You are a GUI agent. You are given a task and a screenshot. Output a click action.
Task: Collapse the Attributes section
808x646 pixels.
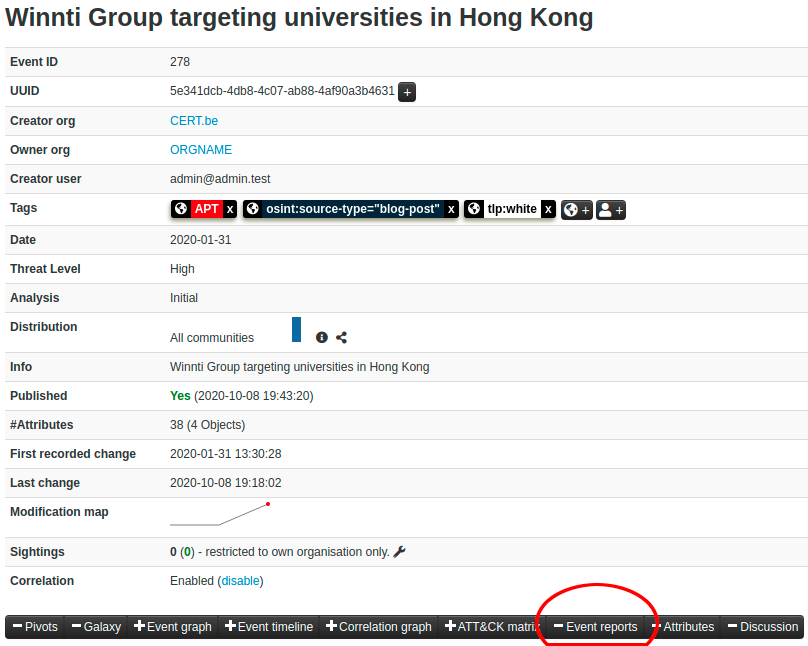click(684, 627)
